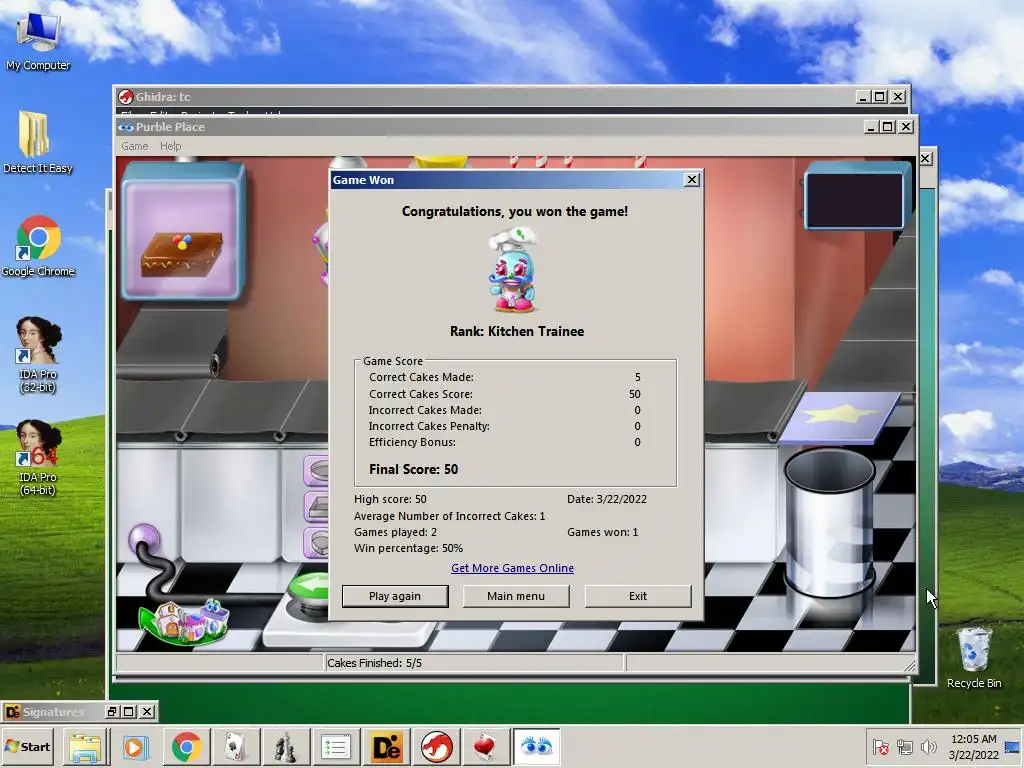
Task: Click the Ghidra: tc window title bar
Action: tap(483, 97)
